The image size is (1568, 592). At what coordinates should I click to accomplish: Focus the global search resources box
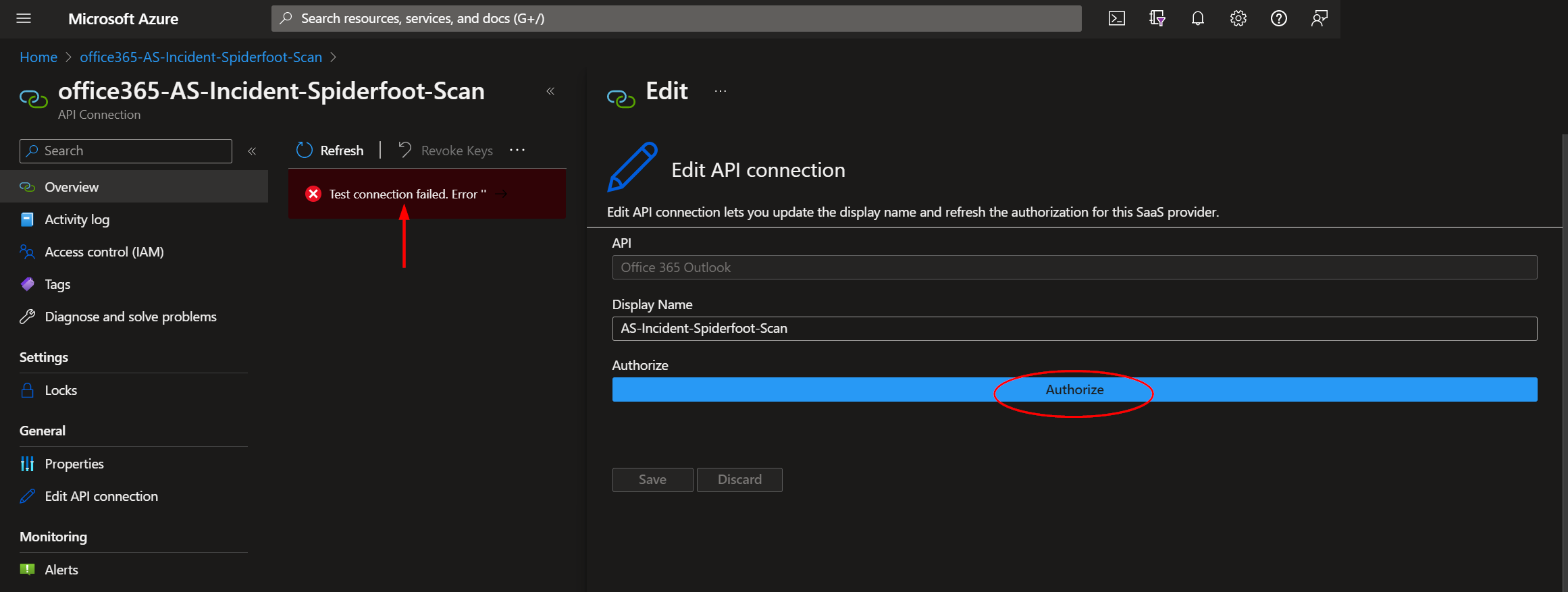676,18
